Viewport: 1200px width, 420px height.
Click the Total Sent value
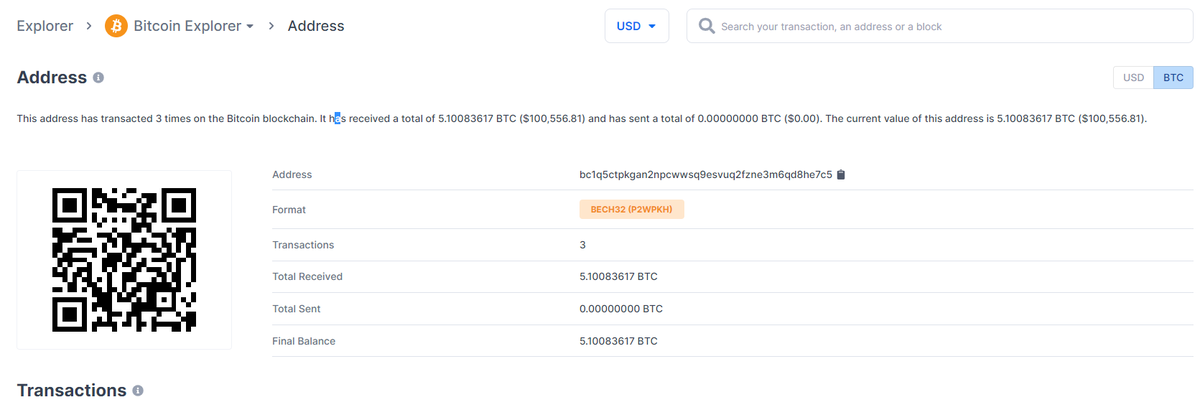[621, 309]
